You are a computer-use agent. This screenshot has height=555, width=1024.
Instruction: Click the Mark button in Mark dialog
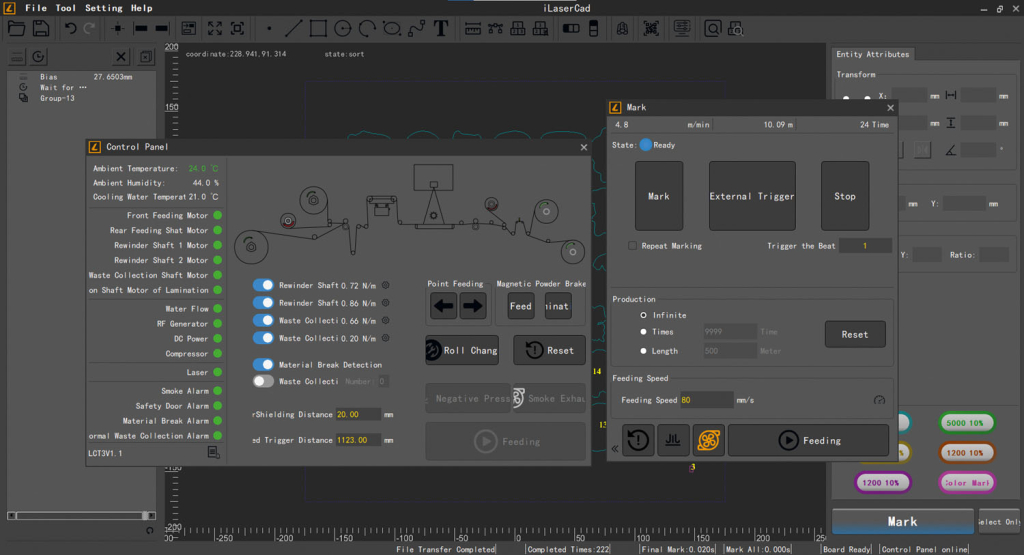coord(659,196)
